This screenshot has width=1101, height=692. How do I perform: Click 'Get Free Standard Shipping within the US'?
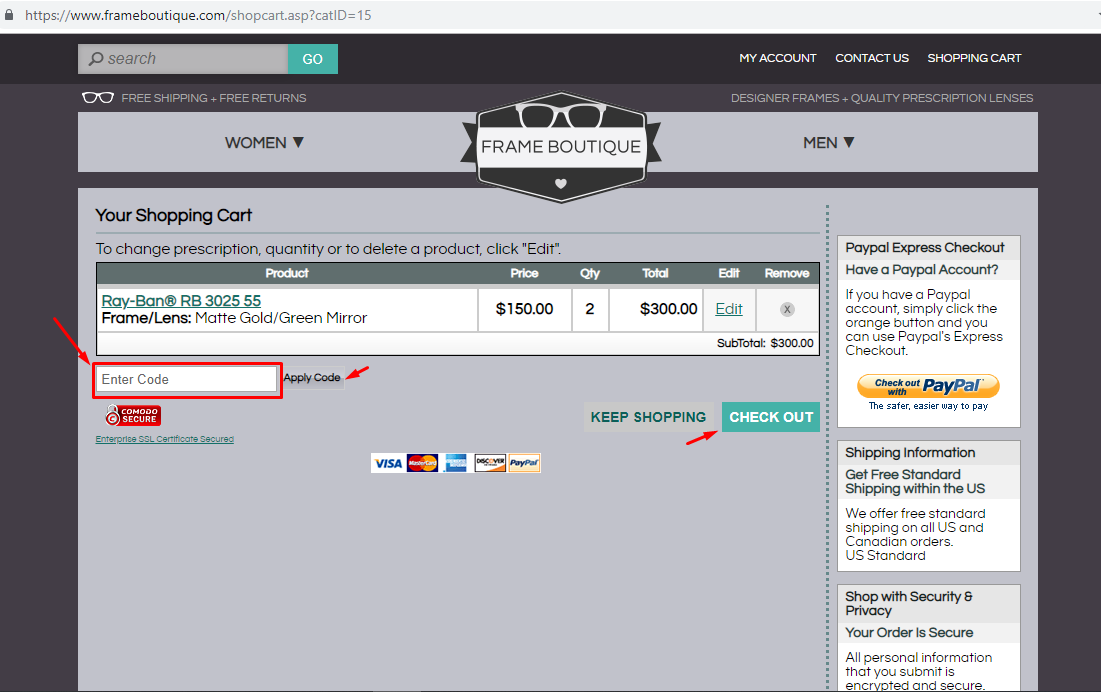coord(915,481)
